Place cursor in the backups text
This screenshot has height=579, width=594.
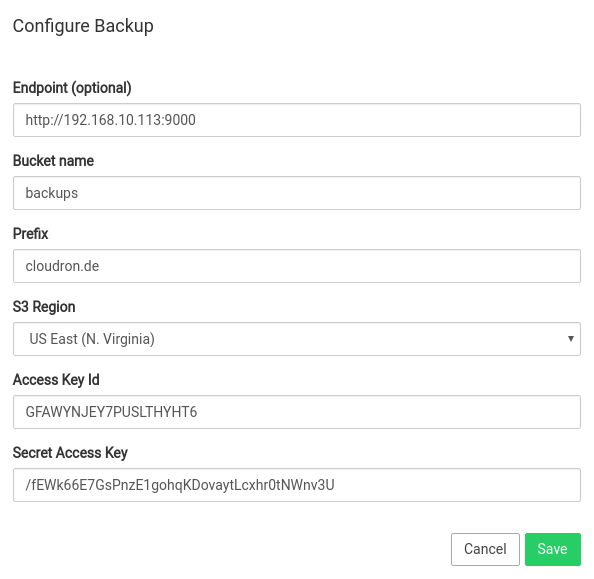tap(52, 193)
